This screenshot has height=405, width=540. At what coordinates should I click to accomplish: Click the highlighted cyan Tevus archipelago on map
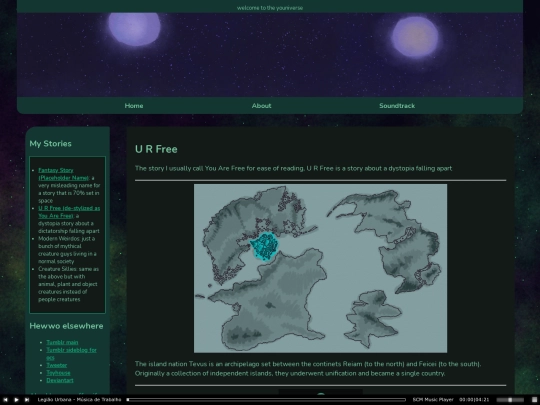tap(264, 246)
